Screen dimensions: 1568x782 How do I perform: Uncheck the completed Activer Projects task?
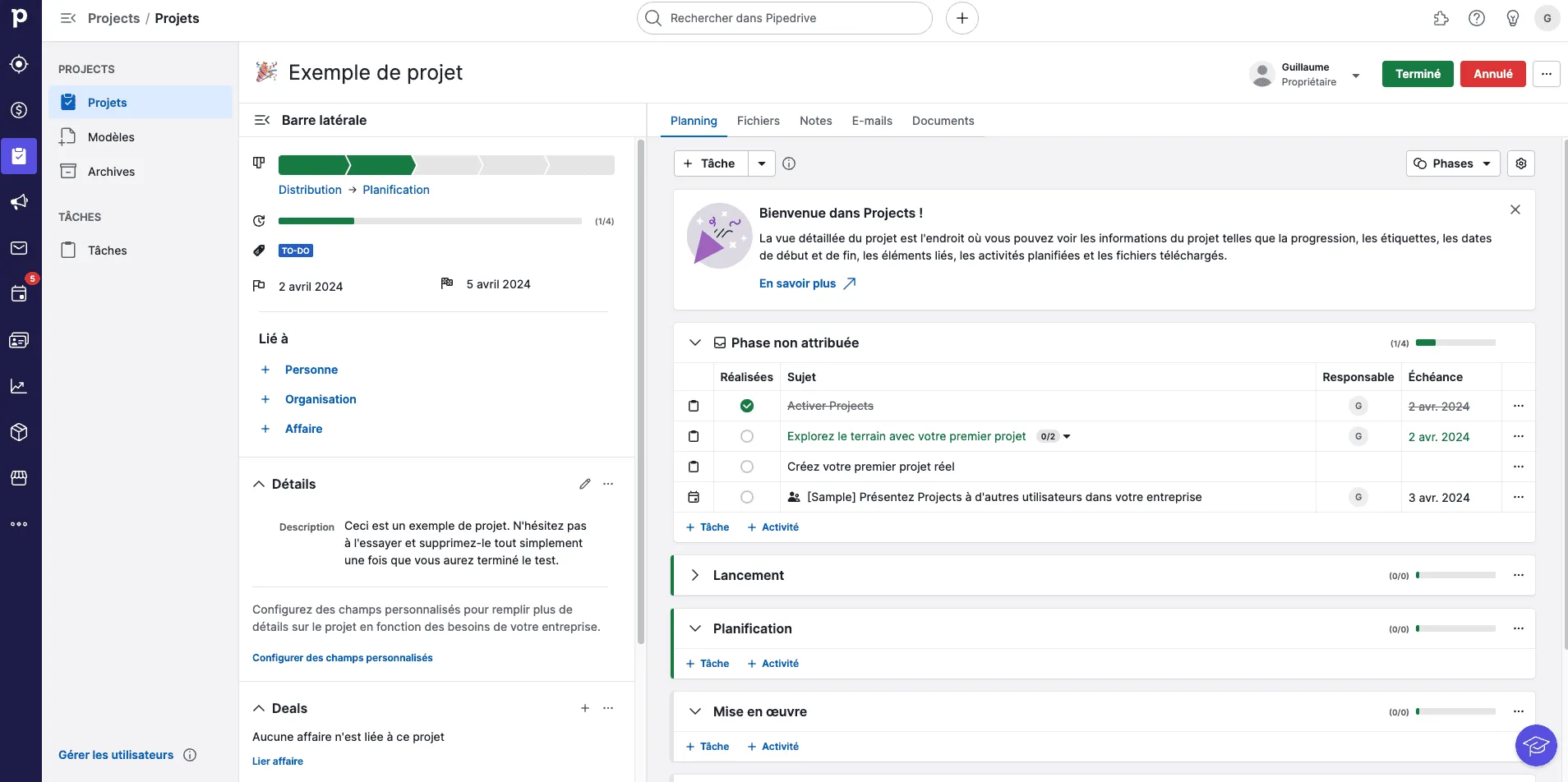point(747,406)
